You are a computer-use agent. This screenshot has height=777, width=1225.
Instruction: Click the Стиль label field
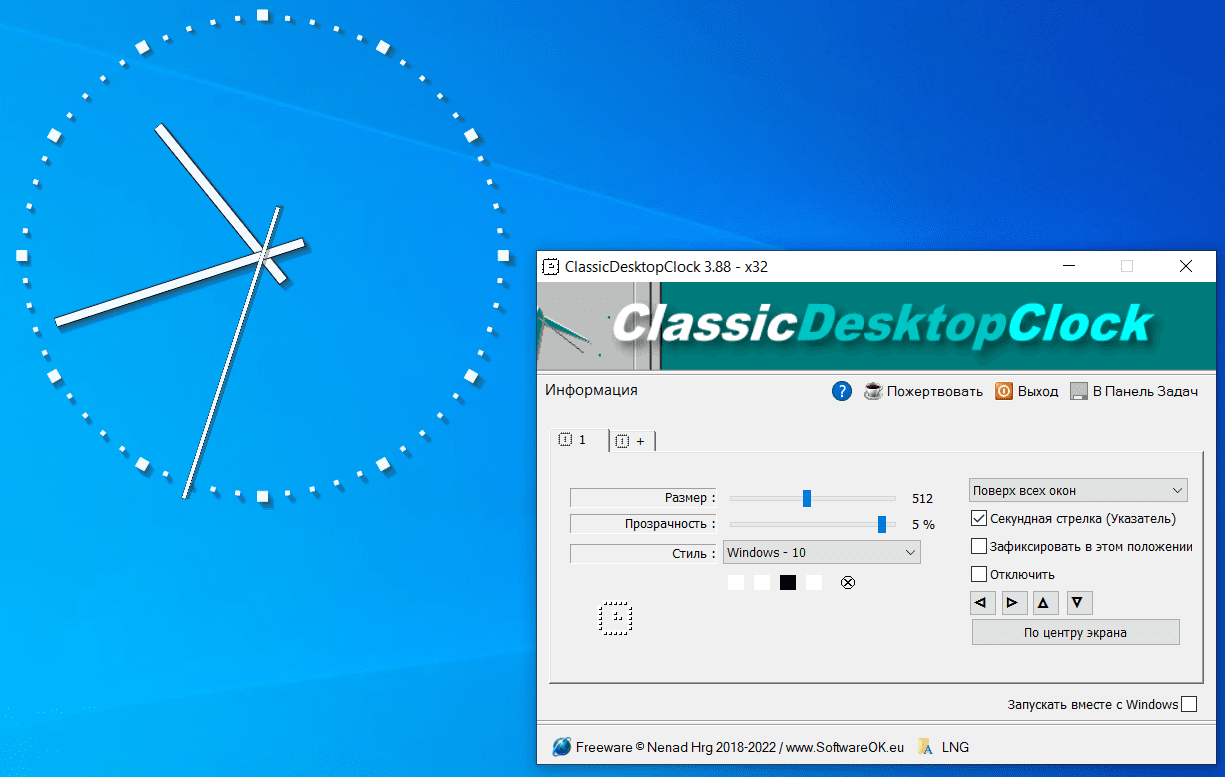tap(644, 553)
